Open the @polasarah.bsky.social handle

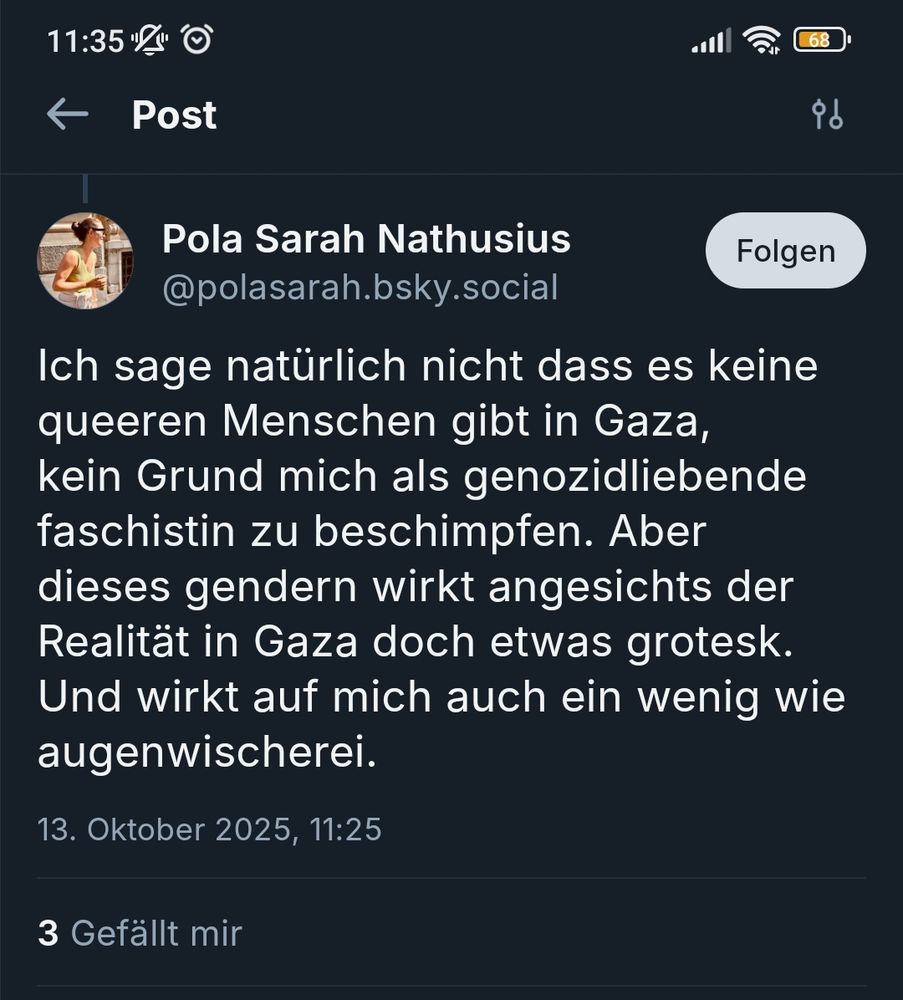(x=360, y=288)
